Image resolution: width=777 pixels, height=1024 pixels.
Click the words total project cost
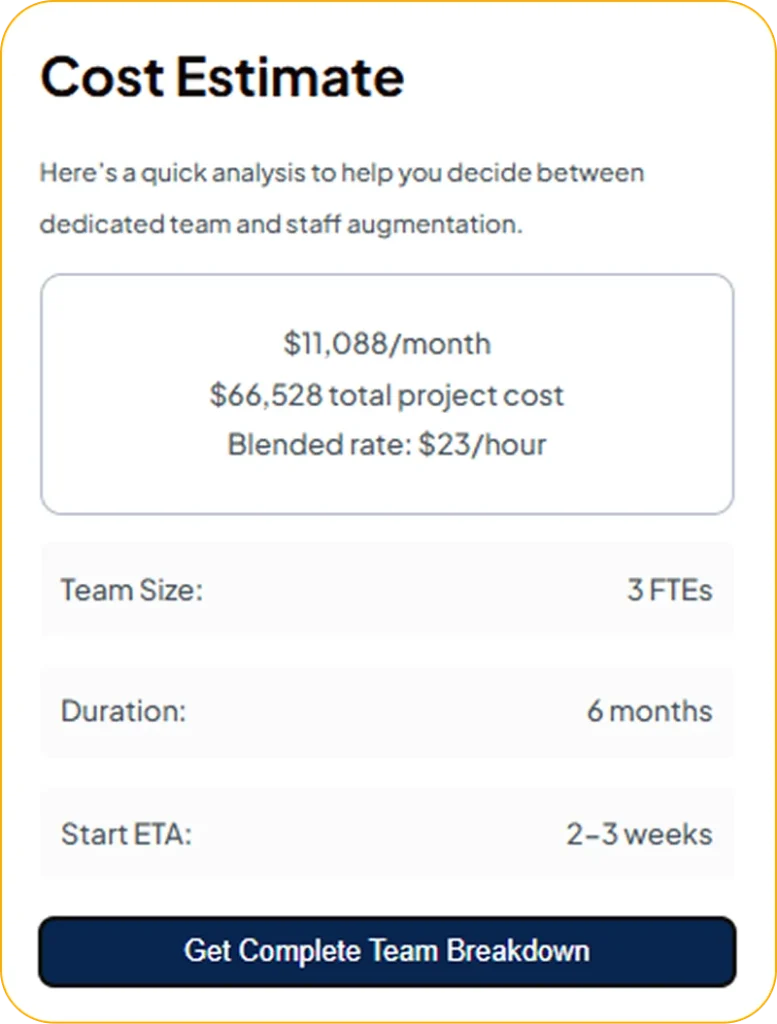pyautogui.click(x=447, y=395)
